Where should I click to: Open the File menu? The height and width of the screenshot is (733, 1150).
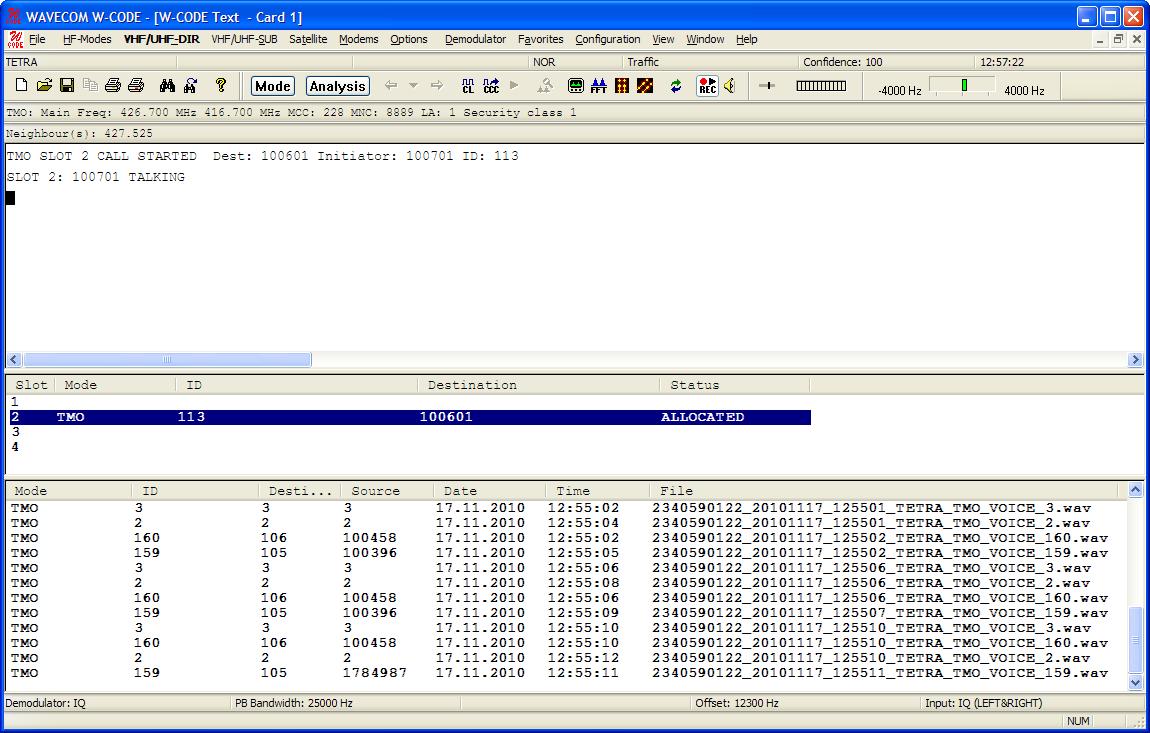point(37,40)
